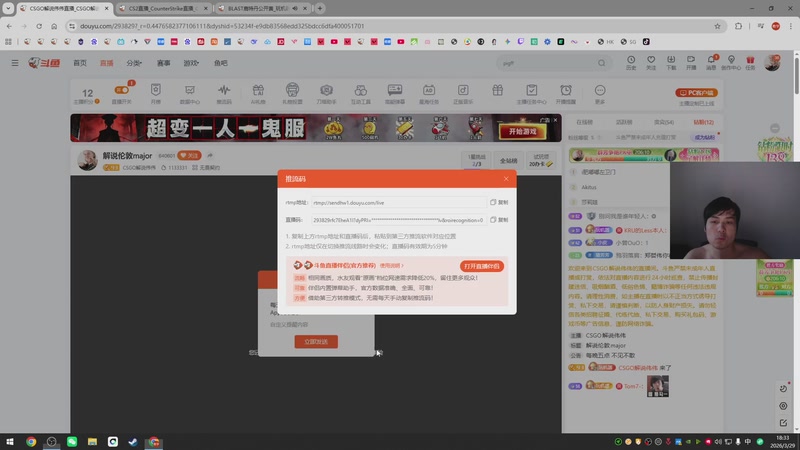The image size is (800, 450).
Task: Open the 关注 heart icon in header
Action: coord(651,63)
